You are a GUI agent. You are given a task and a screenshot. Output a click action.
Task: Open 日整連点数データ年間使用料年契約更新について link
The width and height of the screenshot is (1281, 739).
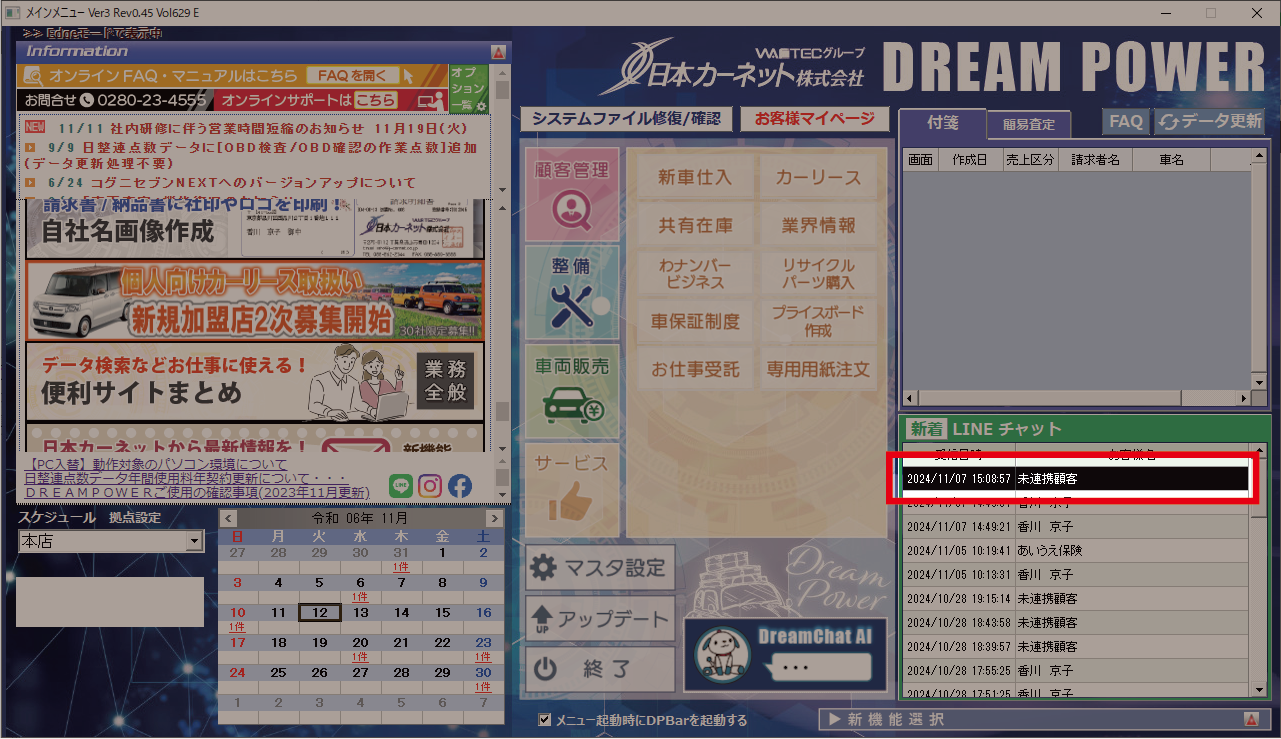(x=185, y=479)
